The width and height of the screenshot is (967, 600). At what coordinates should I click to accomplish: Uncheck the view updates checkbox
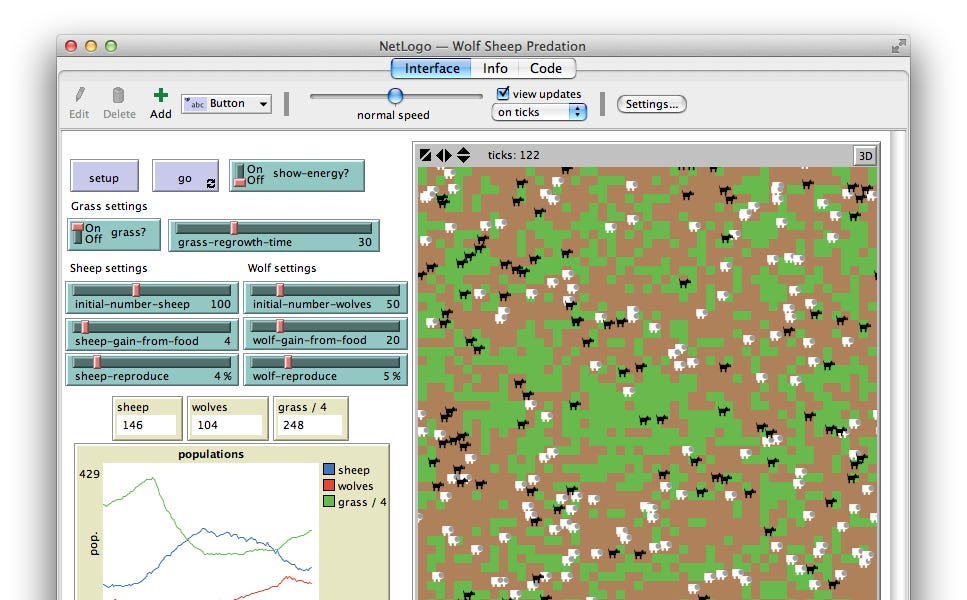503,93
